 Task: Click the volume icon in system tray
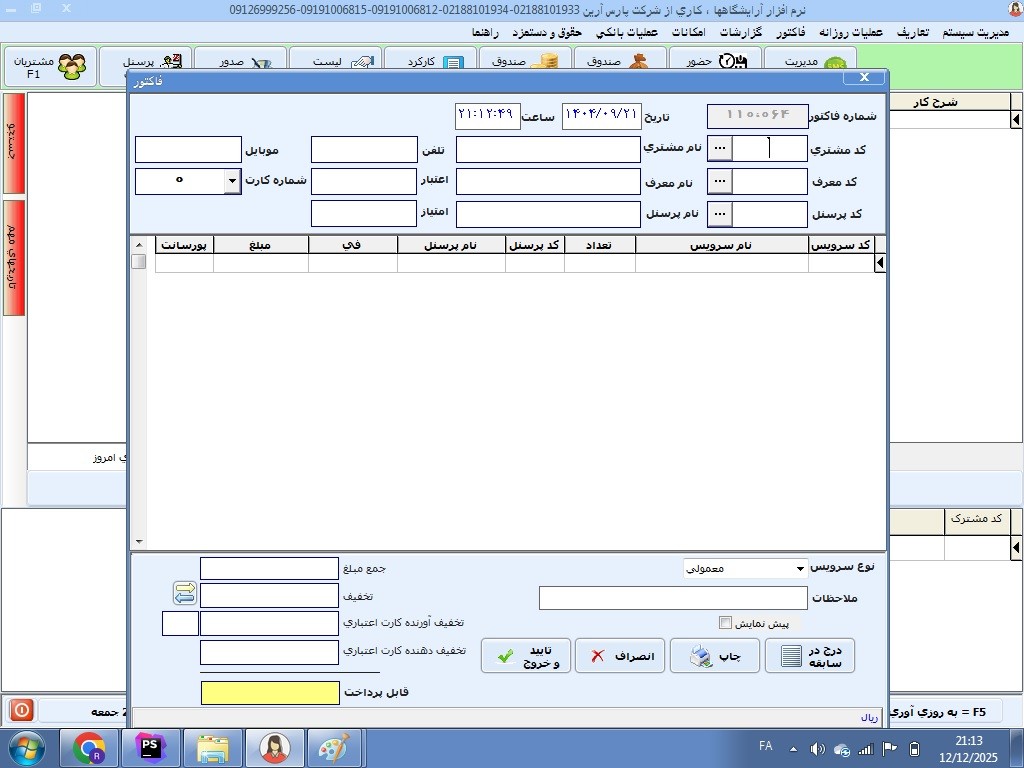(817, 749)
